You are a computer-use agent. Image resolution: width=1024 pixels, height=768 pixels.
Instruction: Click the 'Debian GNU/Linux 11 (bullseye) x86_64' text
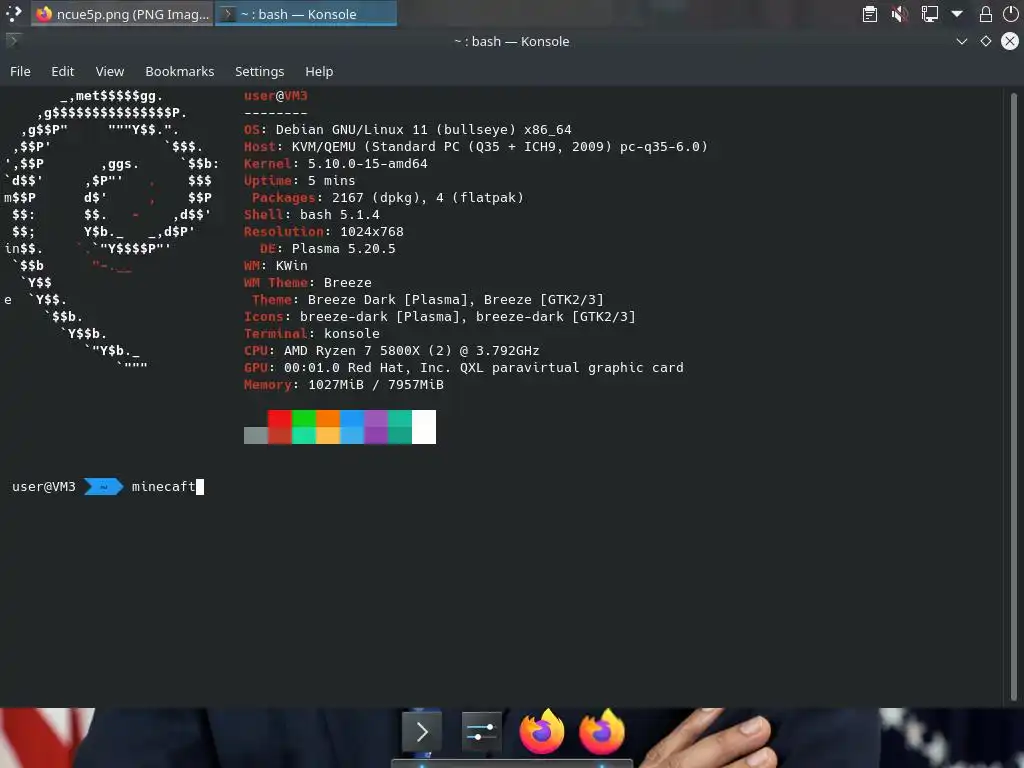tap(423, 130)
